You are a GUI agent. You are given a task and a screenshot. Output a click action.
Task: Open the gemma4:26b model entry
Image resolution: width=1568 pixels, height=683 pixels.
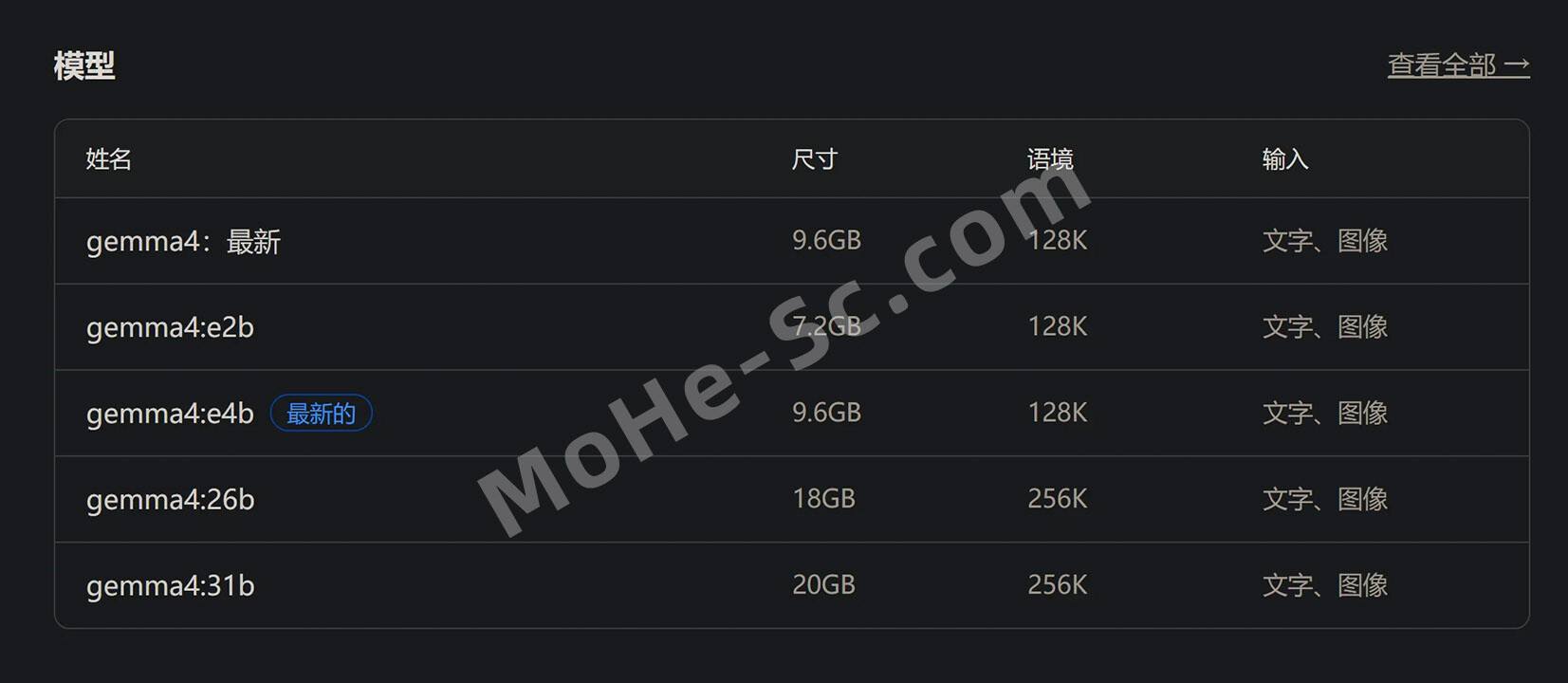[x=170, y=500]
